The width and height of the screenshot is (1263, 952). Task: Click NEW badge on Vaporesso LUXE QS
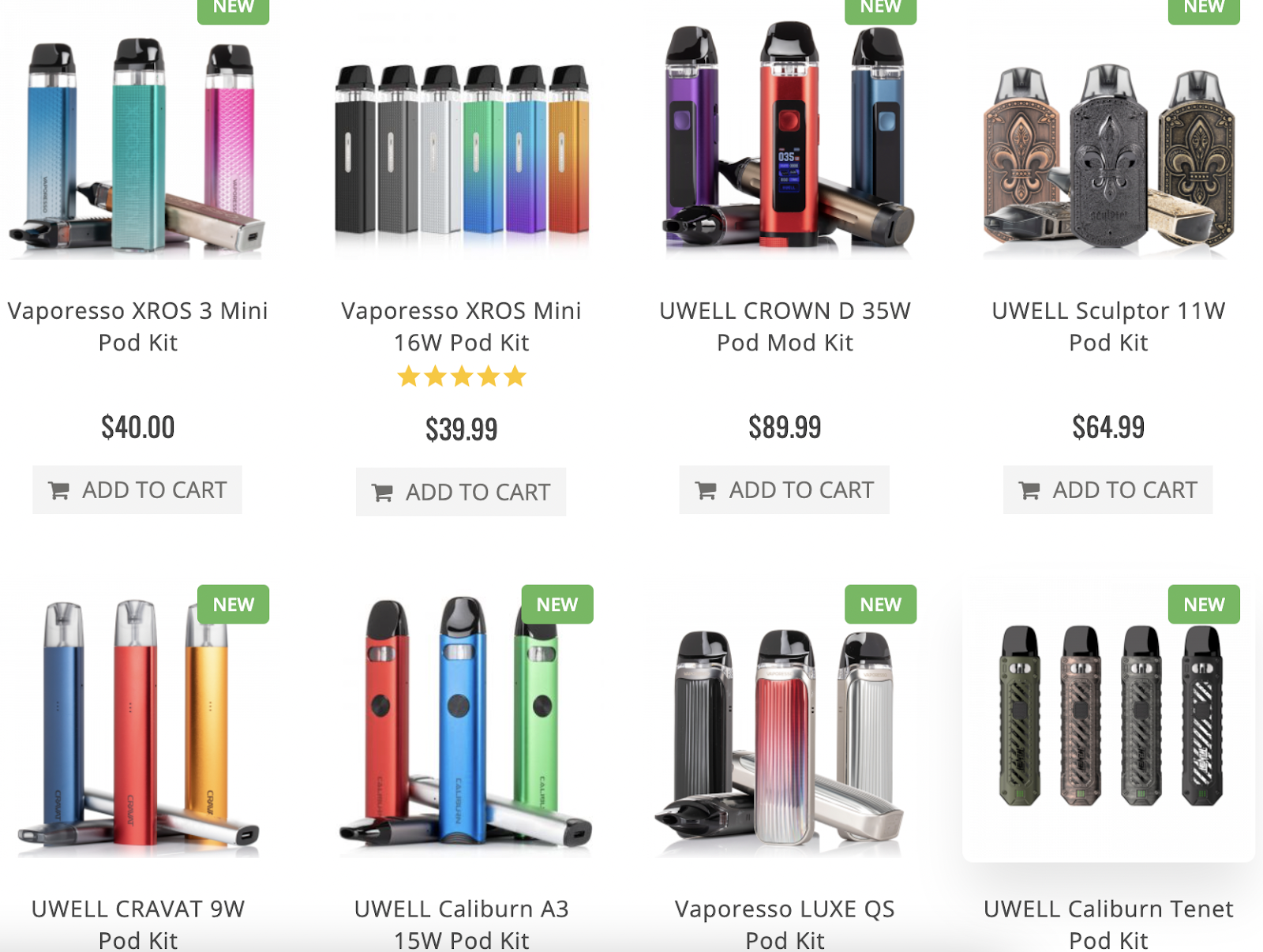(881, 605)
